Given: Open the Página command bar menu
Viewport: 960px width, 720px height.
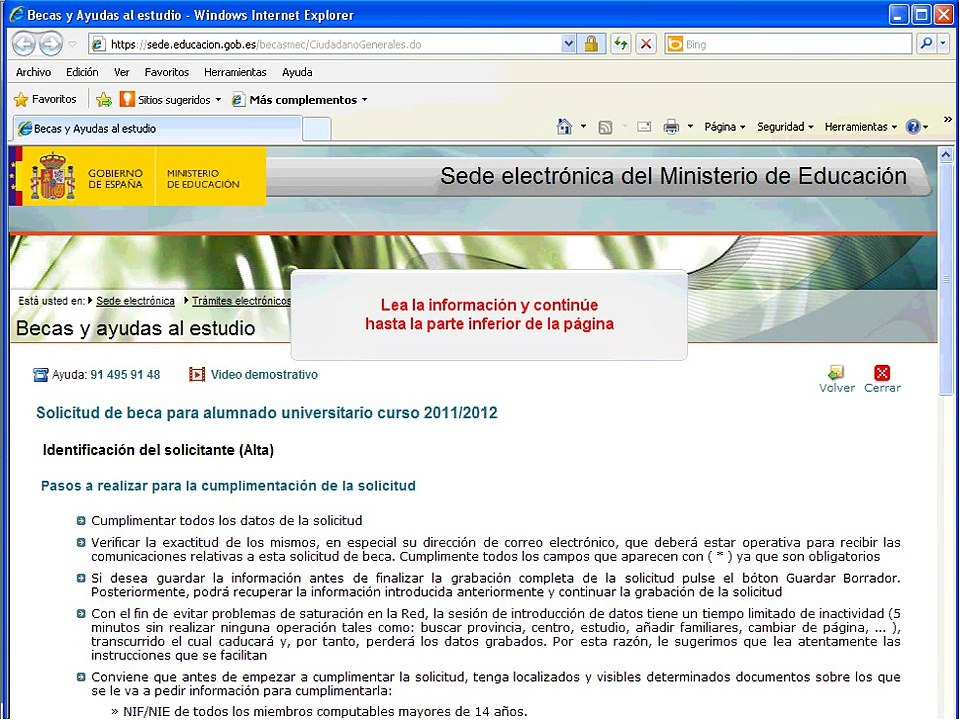Looking at the screenshot, I should point(724,127).
